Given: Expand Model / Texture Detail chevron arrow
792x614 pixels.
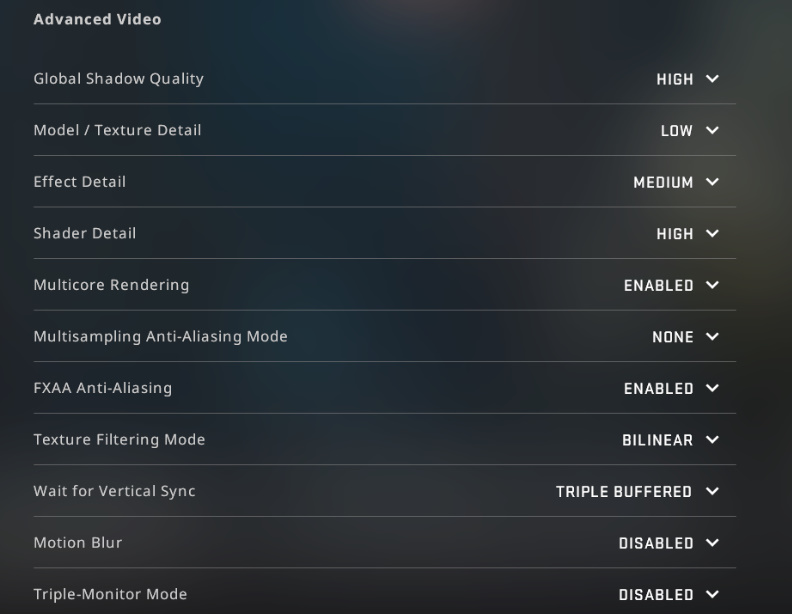Looking at the screenshot, I should (712, 130).
